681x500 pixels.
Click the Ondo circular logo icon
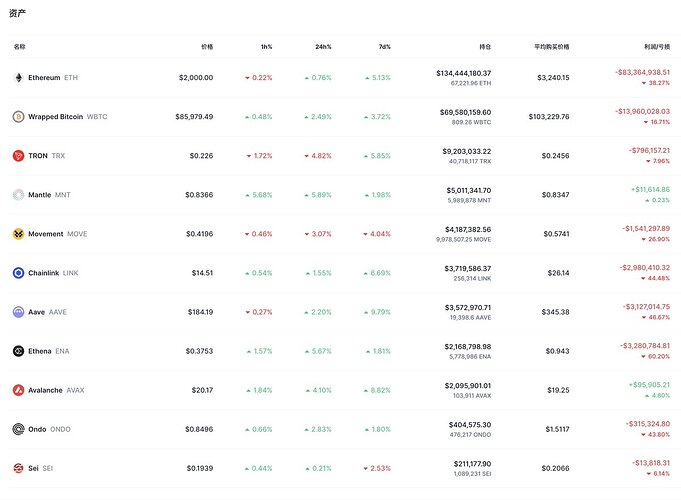coord(18,430)
